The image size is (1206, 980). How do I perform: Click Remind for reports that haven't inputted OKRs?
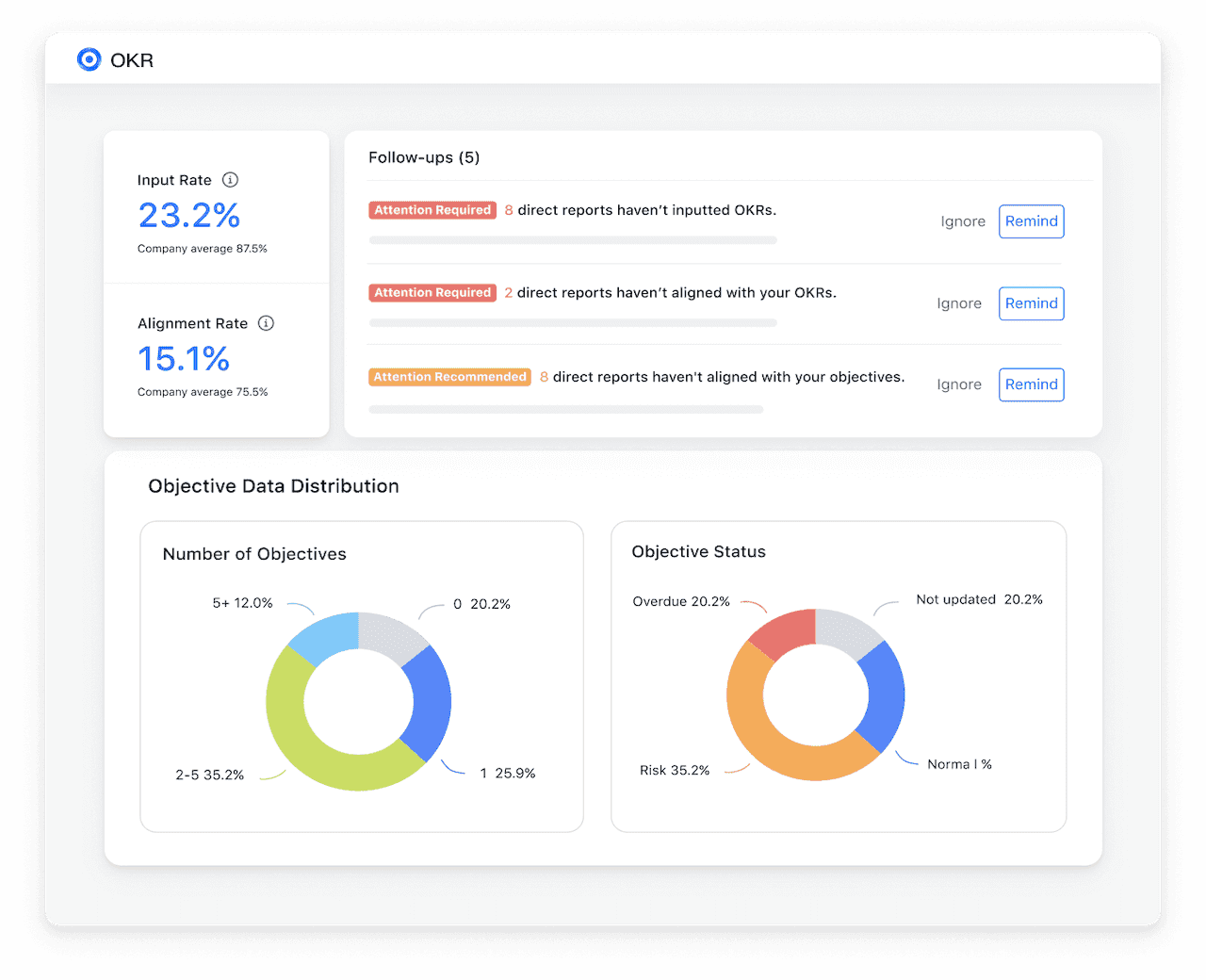click(1031, 220)
